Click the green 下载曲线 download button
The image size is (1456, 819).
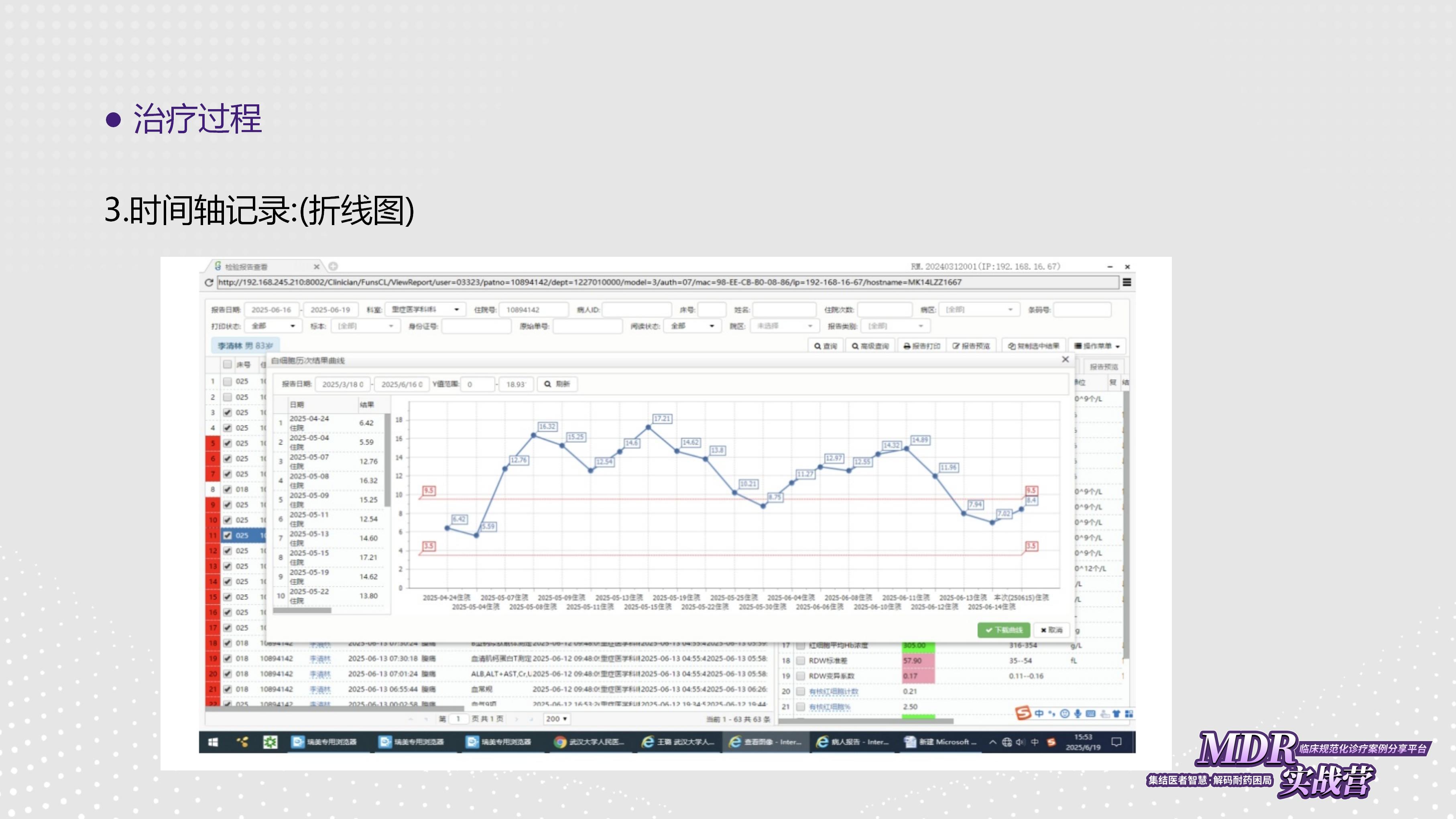1004,630
